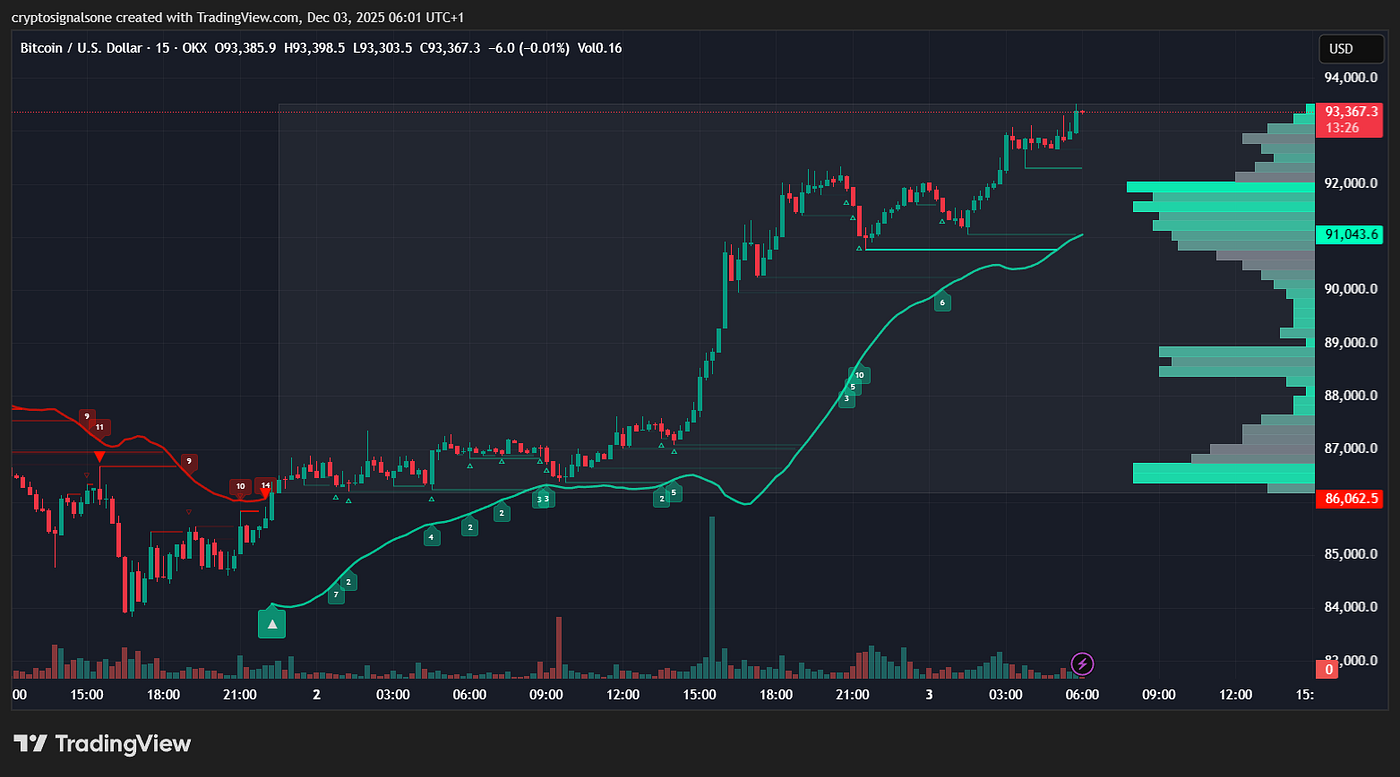Click the high value 'H93,398.5'
The height and width of the screenshot is (777, 1400).
315,48
